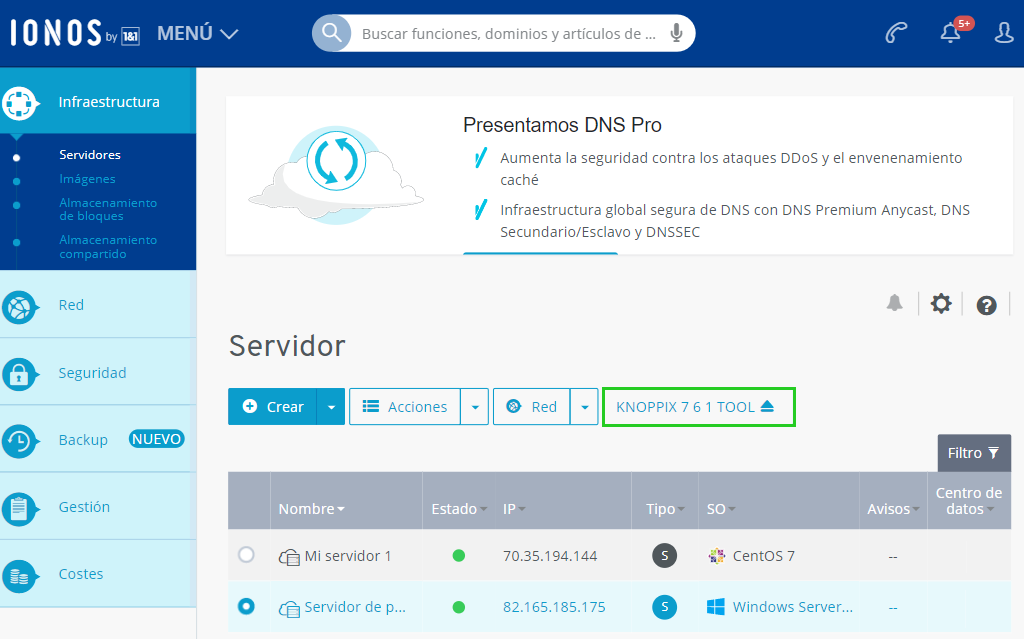Viewport: 1024px width, 639px height.
Task: Click the CentOS logo icon
Action: (716, 556)
